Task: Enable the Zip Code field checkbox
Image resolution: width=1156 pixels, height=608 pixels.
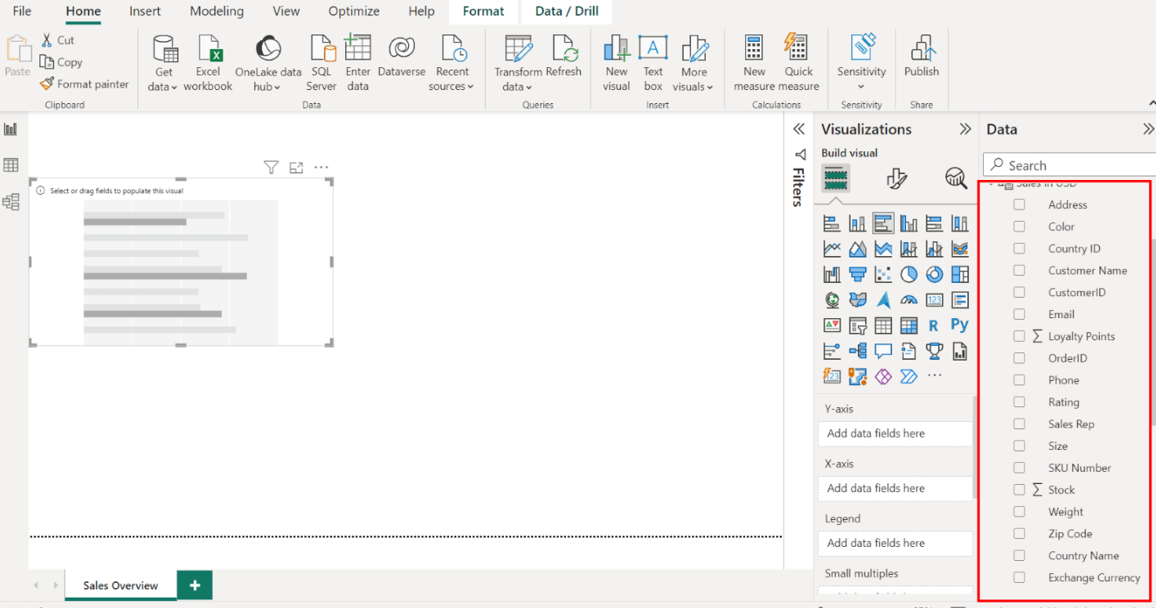Action: (x=1019, y=534)
